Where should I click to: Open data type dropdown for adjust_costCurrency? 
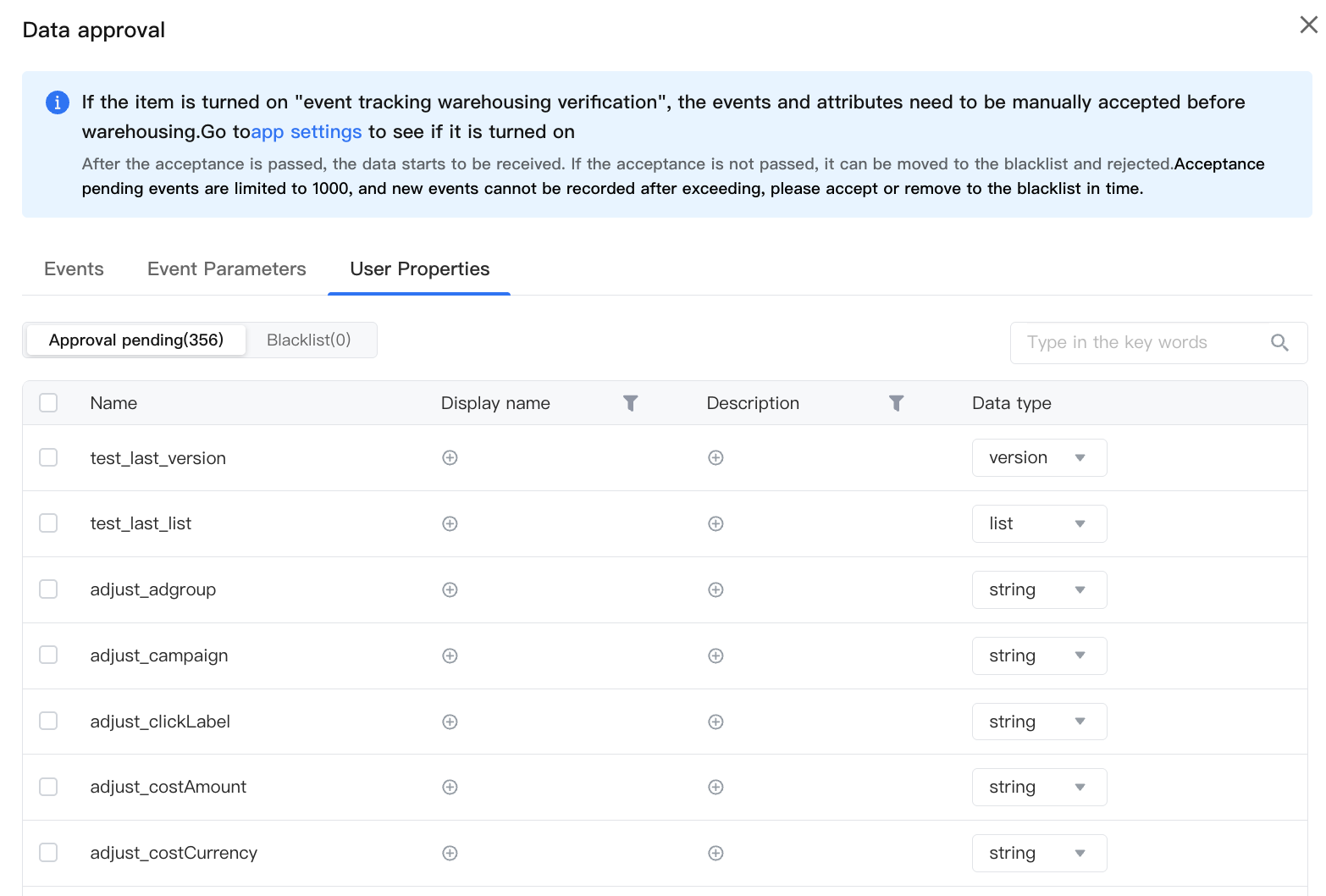coord(1039,853)
